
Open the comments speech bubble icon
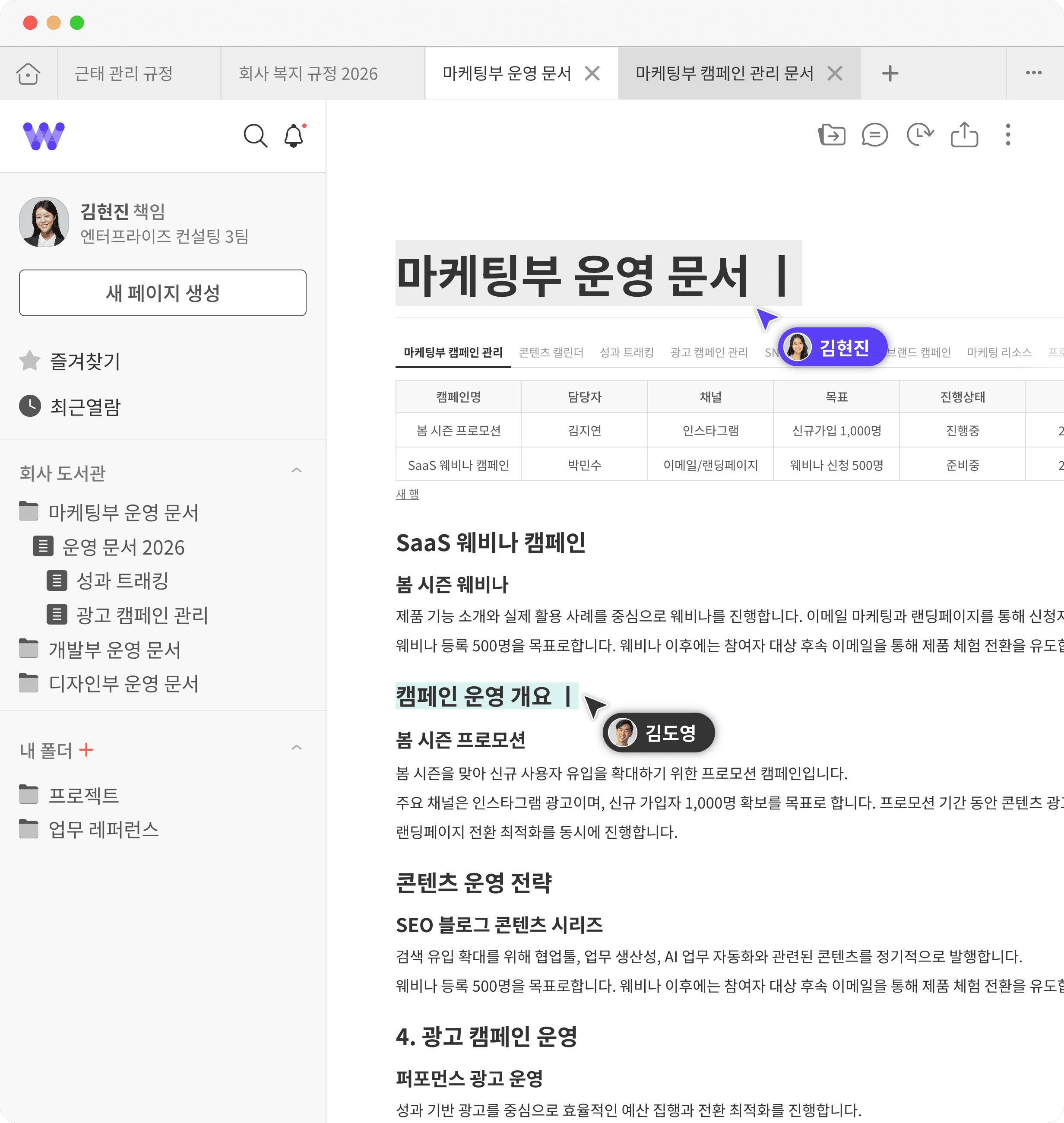874,135
